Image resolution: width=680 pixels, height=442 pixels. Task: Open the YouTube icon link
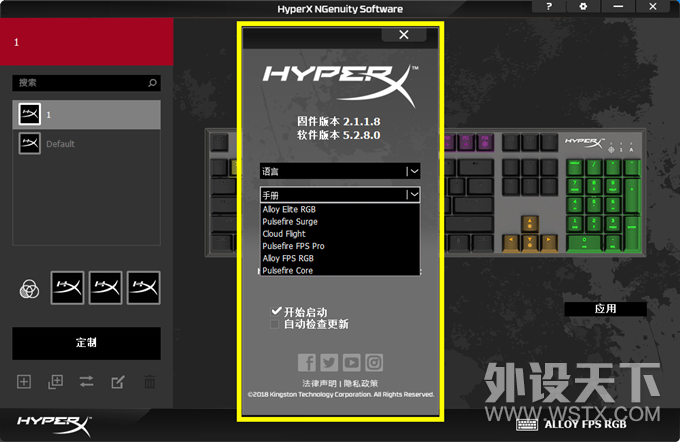351,363
